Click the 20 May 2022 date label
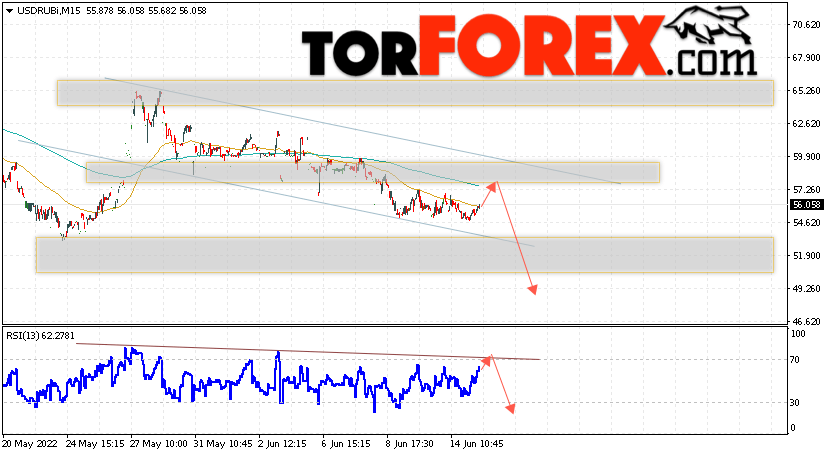The width and height of the screenshot is (828, 455). (30, 444)
